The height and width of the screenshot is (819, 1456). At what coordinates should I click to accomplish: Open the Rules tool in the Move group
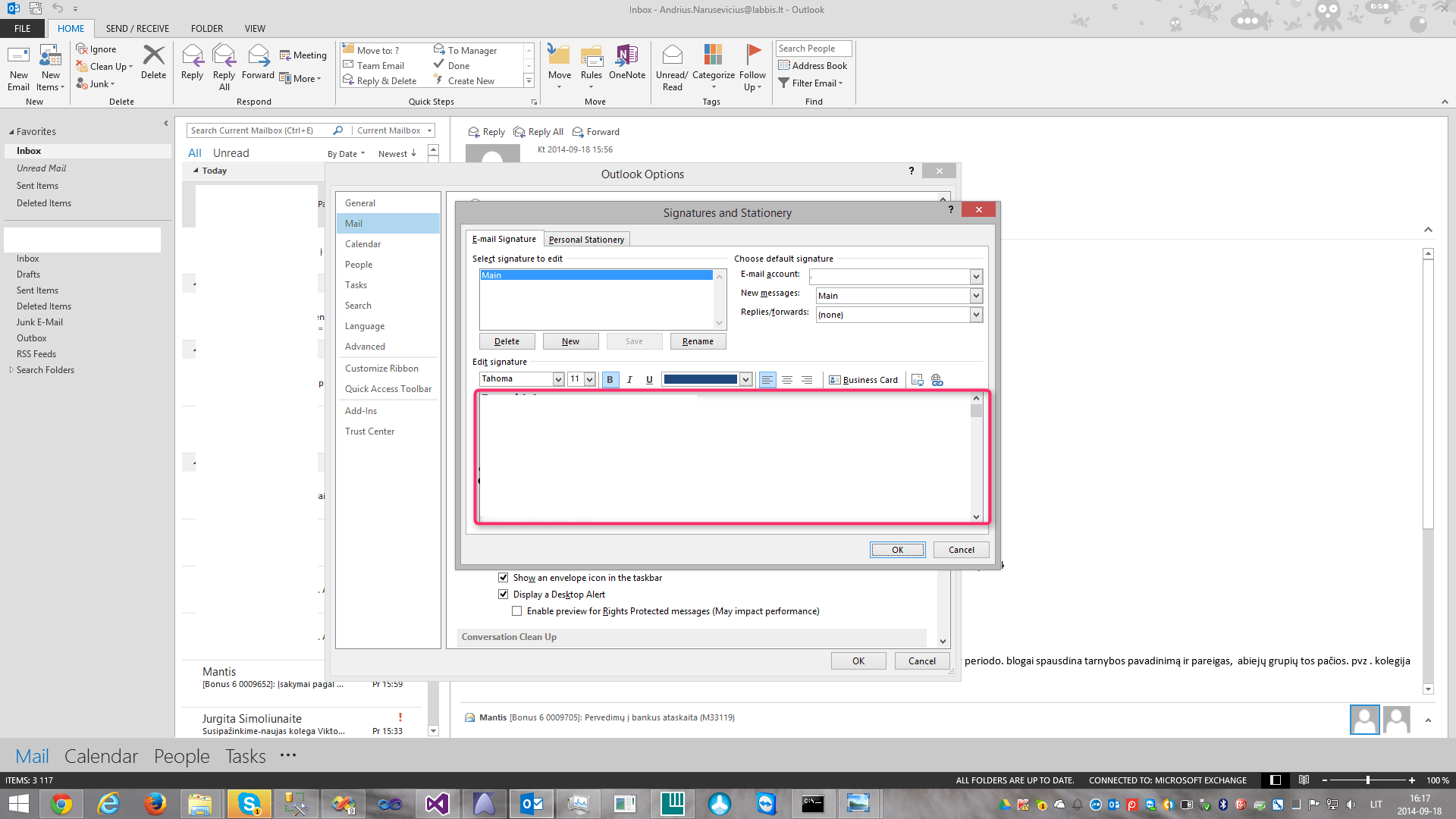click(591, 67)
